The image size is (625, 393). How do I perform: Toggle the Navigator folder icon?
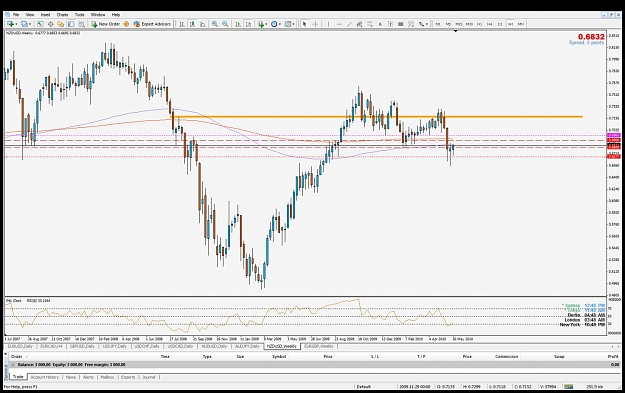coord(61,24)
